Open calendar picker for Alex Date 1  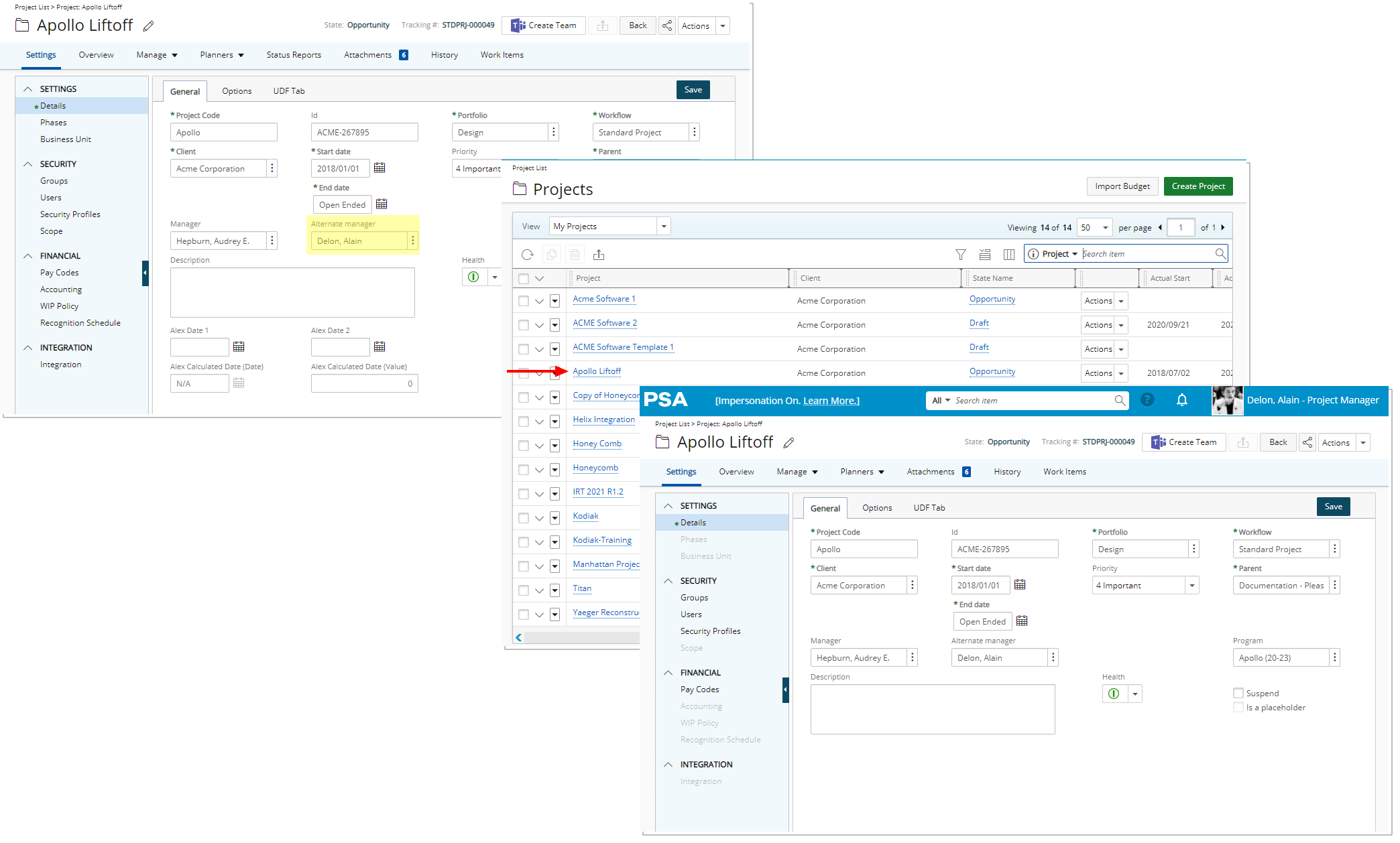239,346
